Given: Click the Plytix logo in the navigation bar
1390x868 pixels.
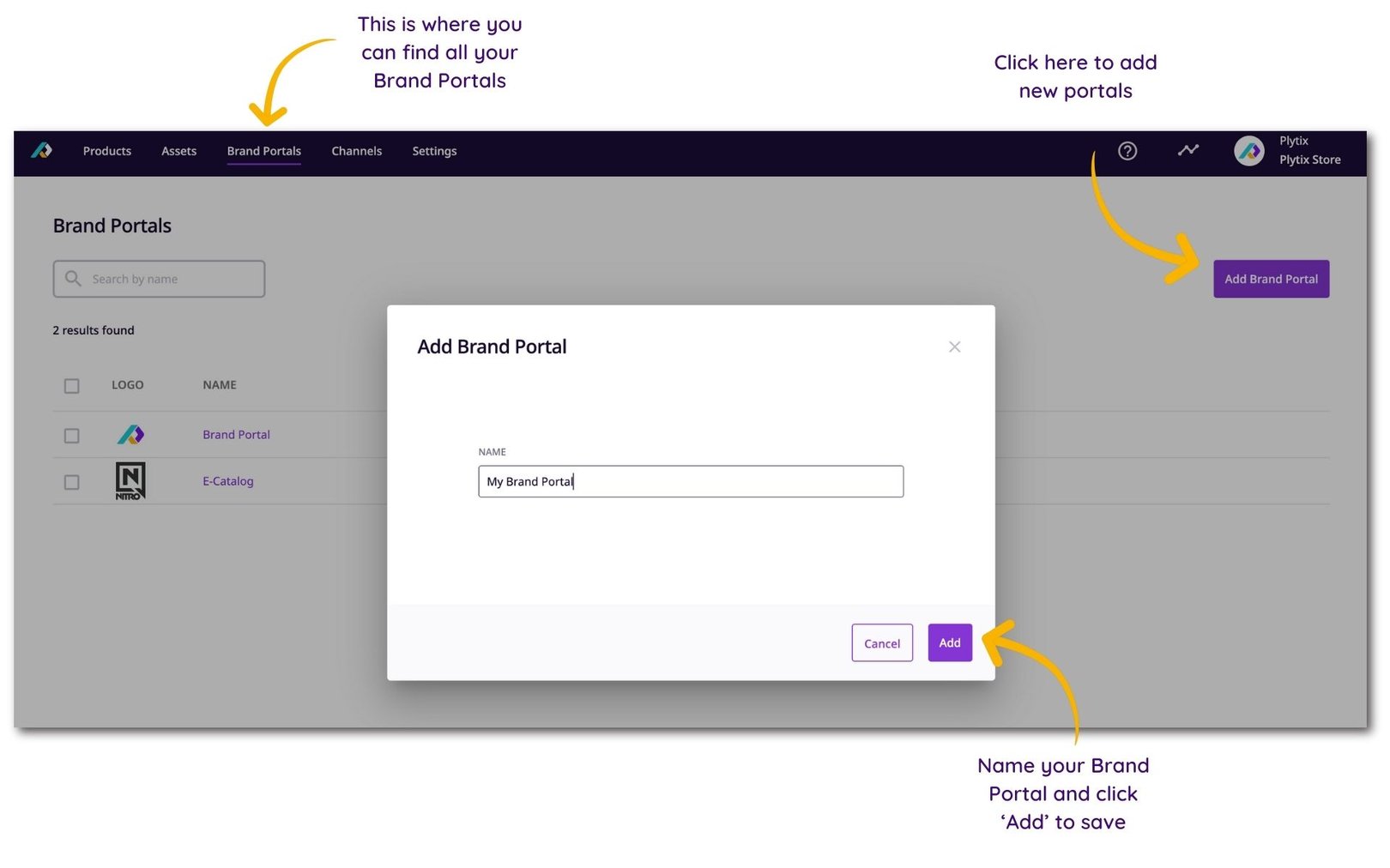Looking at the screenshot, I should tap(41, 151).
